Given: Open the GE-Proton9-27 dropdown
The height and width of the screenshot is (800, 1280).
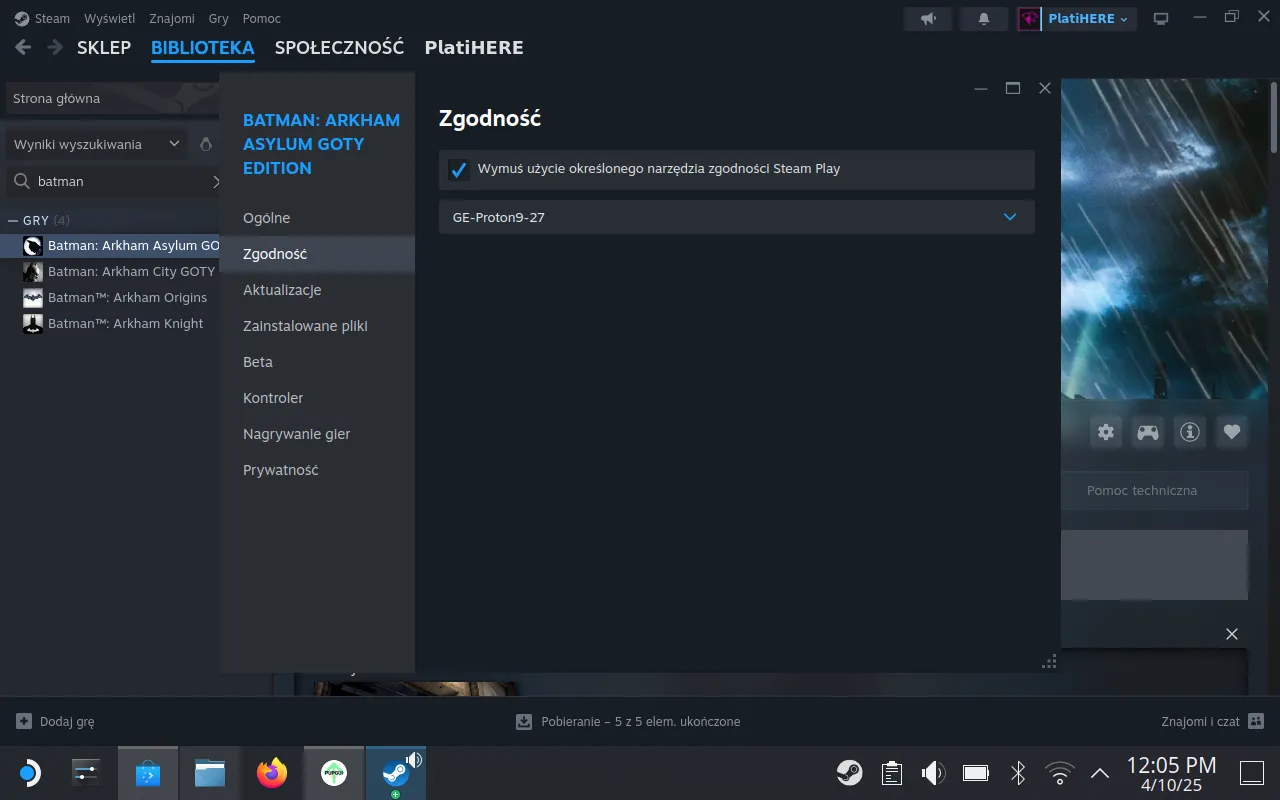Looking at the screenshot, I should pyautogui.click(x=736, y=217).
